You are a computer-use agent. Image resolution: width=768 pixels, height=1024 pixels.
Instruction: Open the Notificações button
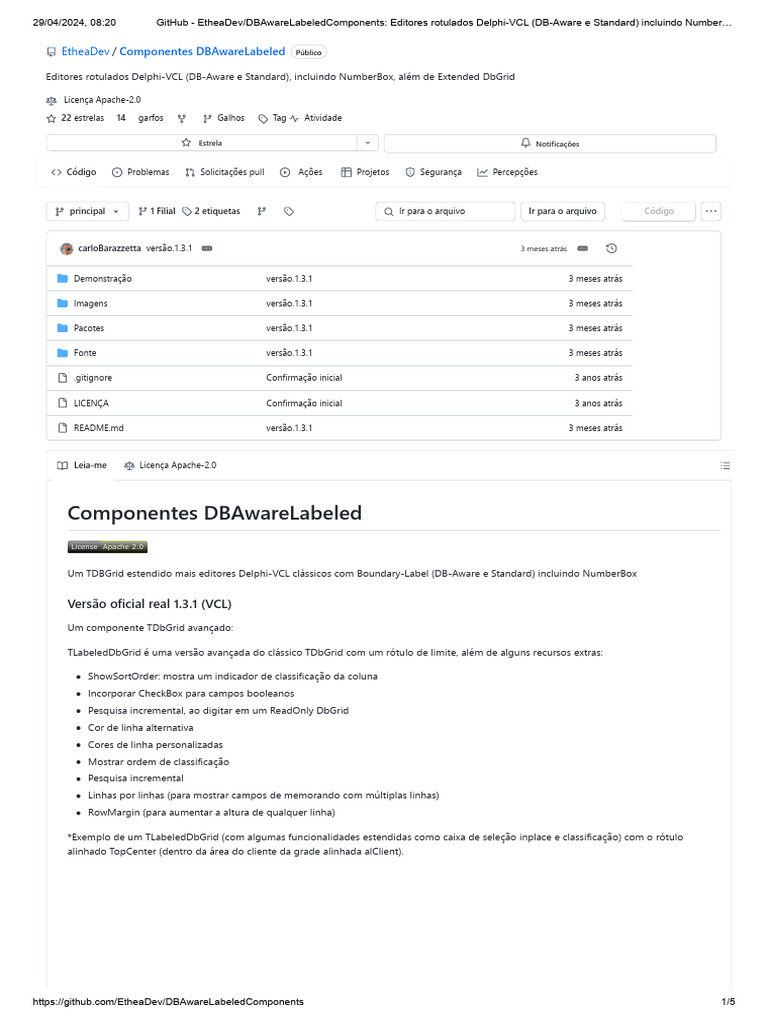[550, 144]
